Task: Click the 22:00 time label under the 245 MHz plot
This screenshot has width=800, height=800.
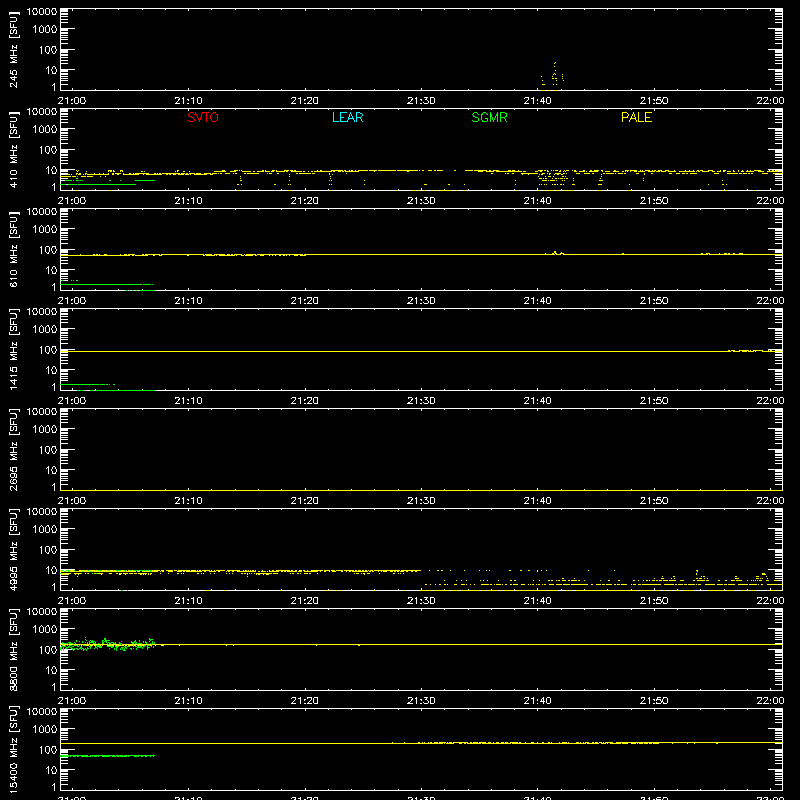Action: click(770, 101)
